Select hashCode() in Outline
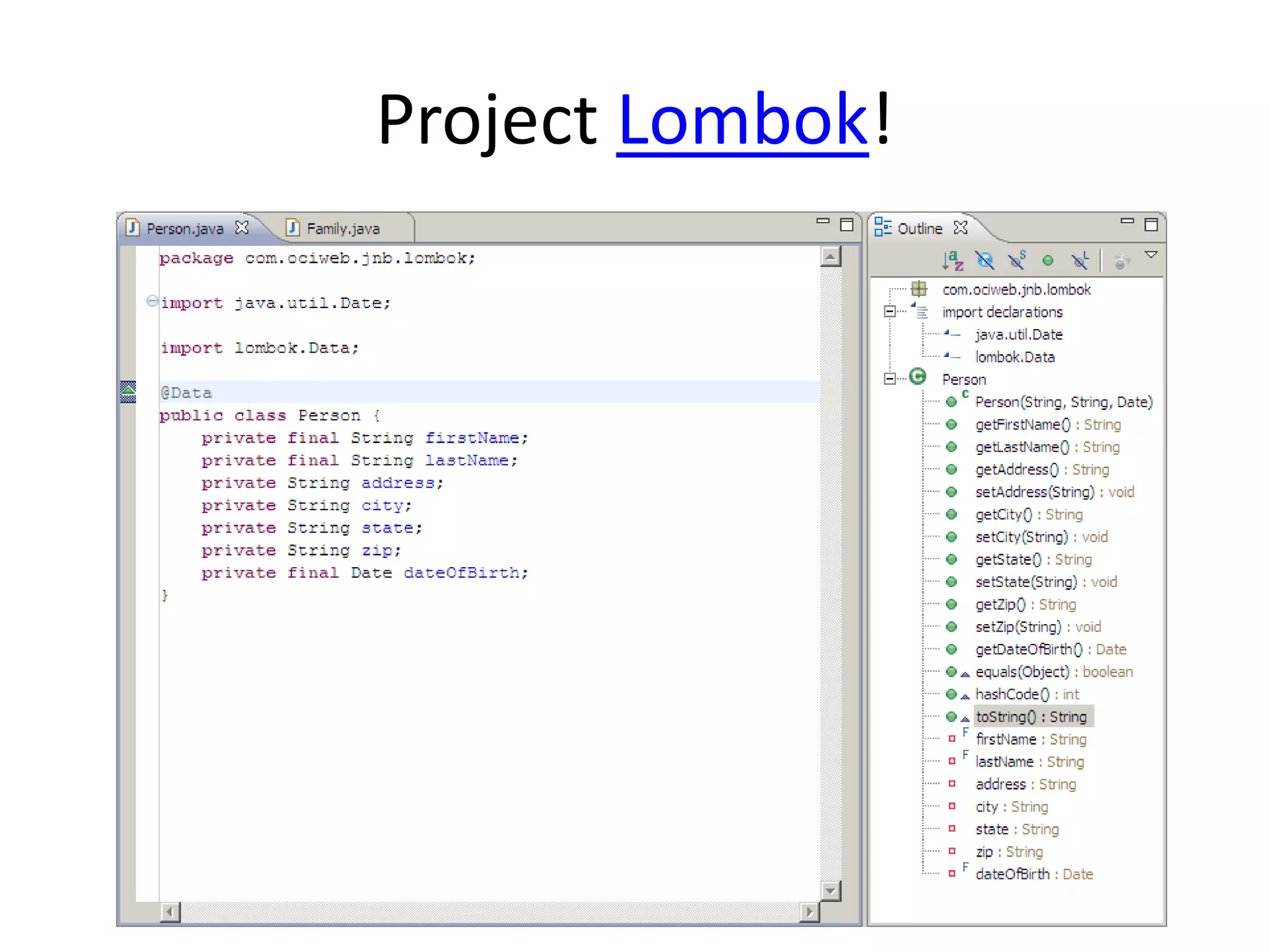Image resolution: width=1270 pixels, height=952 pixels. (x=1027, y=694)
